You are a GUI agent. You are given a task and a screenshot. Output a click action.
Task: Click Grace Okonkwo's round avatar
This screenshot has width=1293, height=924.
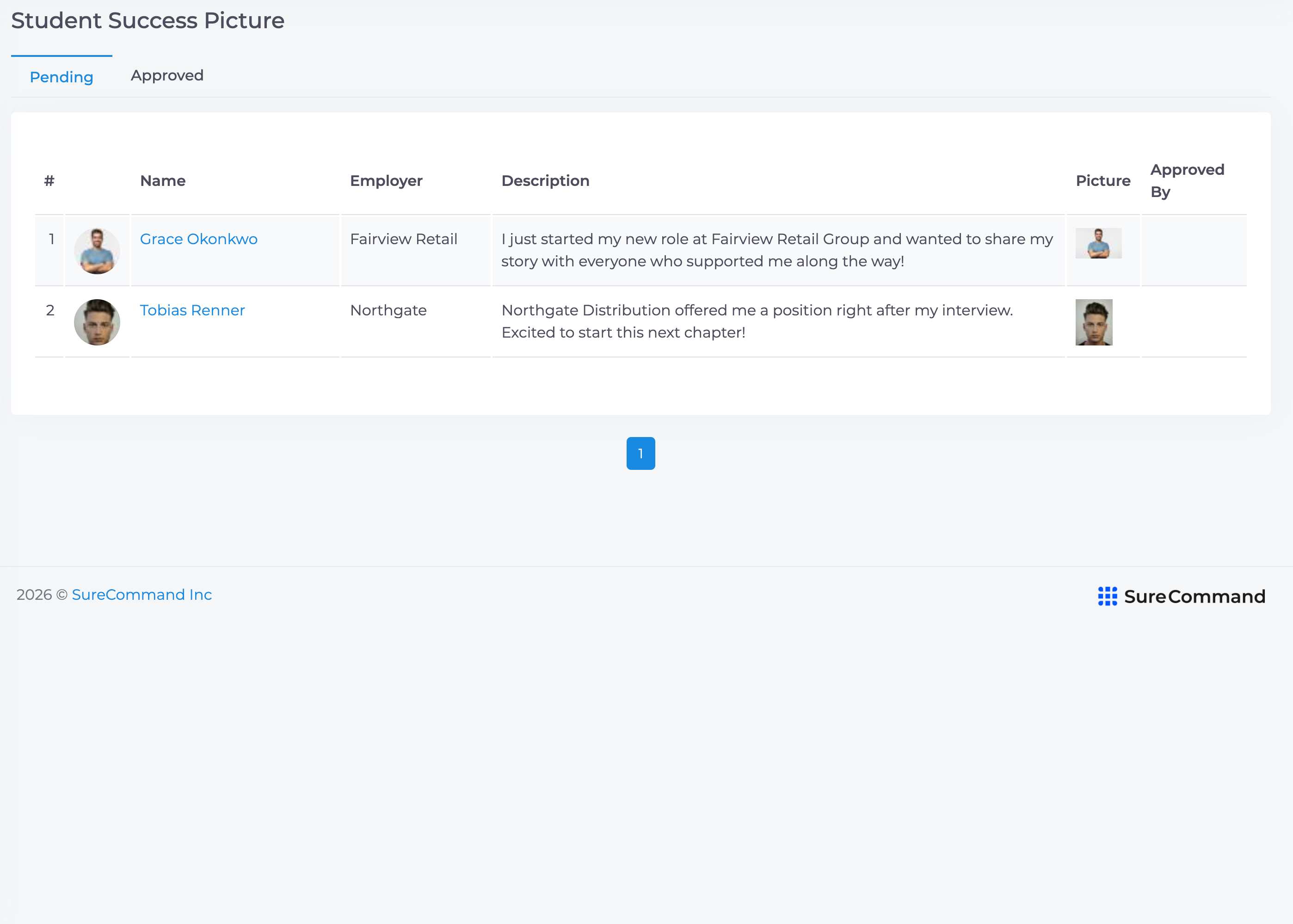[x=97, y=251]
